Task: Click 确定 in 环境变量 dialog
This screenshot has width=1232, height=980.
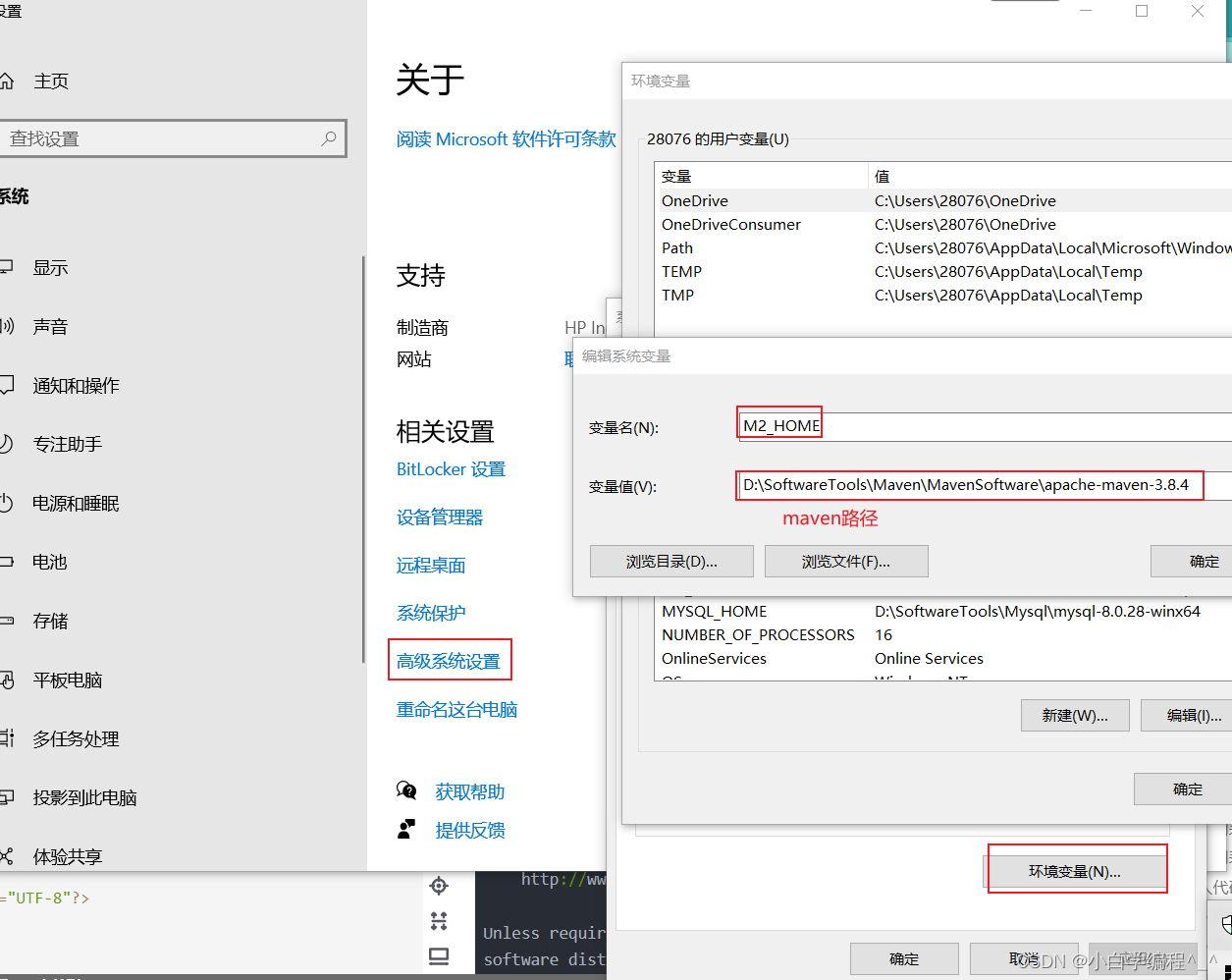Action: click(1183, 789)
